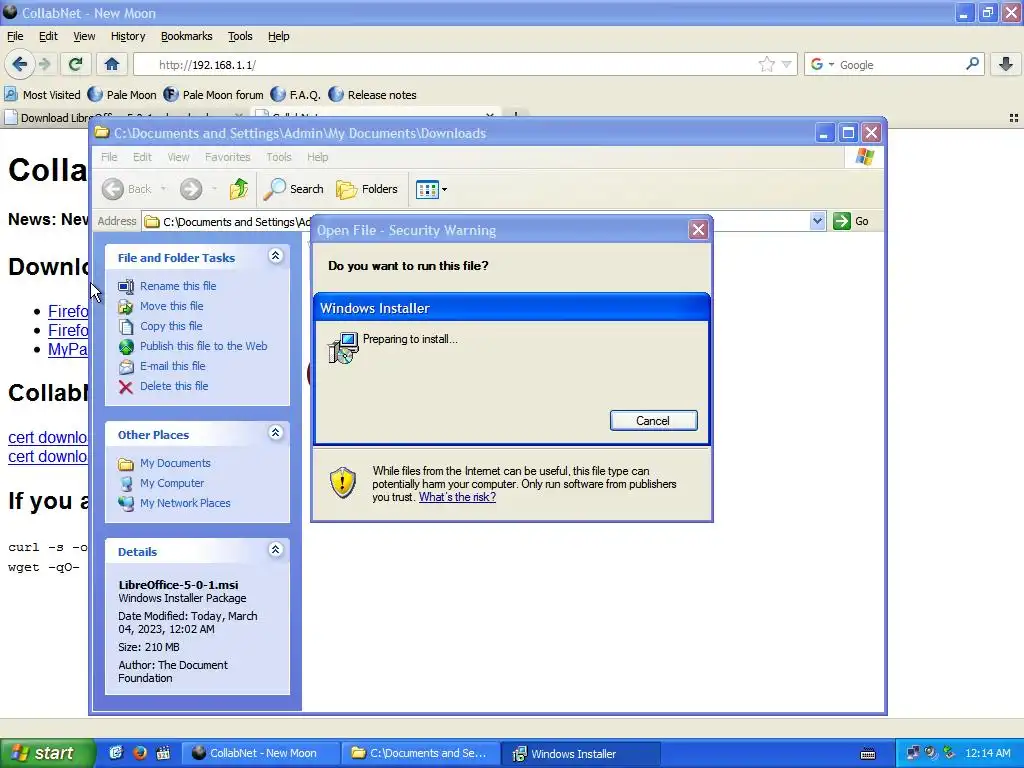The width and height of the screenshot is (1024, 768).
Task: Click Delete this file task
Action: click(x=174, y=386)
